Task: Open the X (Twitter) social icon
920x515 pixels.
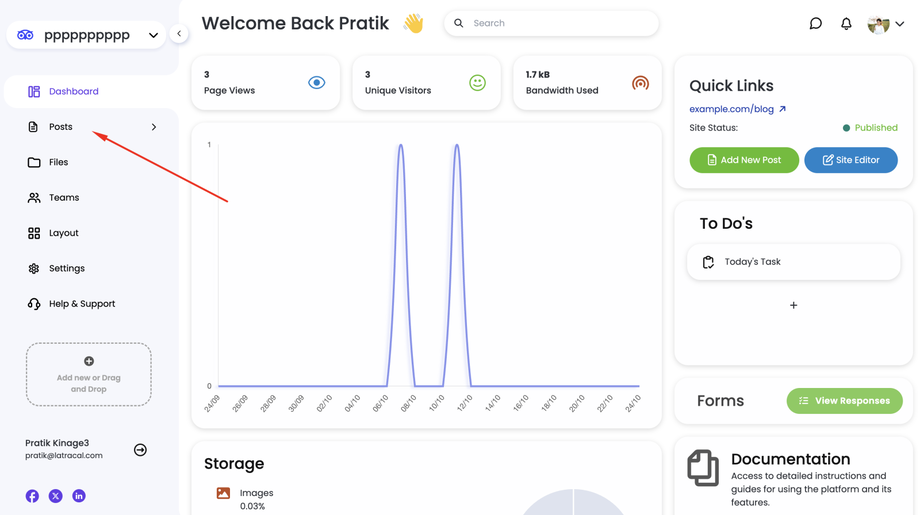Action: [56, 496]
